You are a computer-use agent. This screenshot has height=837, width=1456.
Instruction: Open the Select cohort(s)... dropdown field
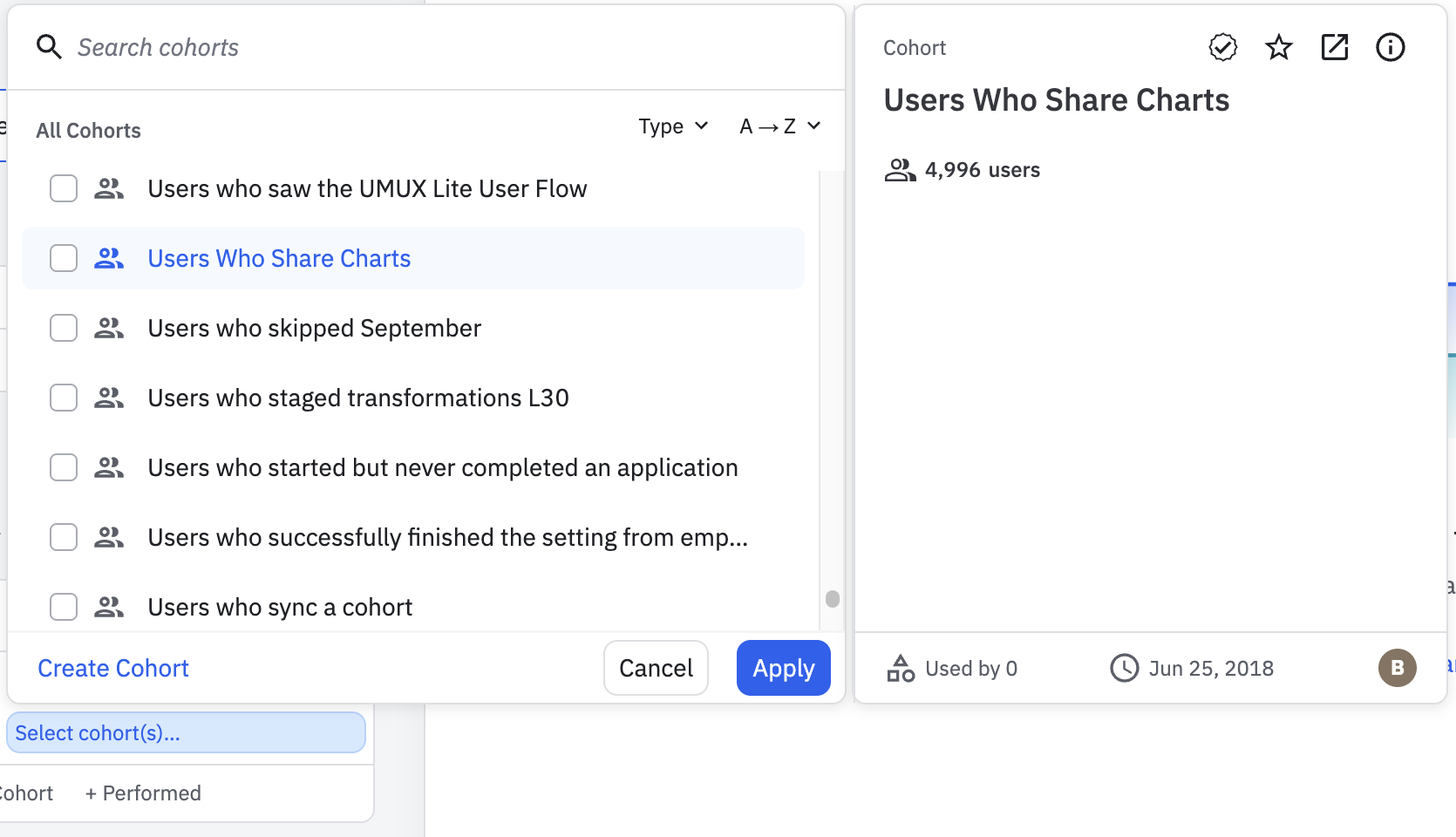(186, 732)
